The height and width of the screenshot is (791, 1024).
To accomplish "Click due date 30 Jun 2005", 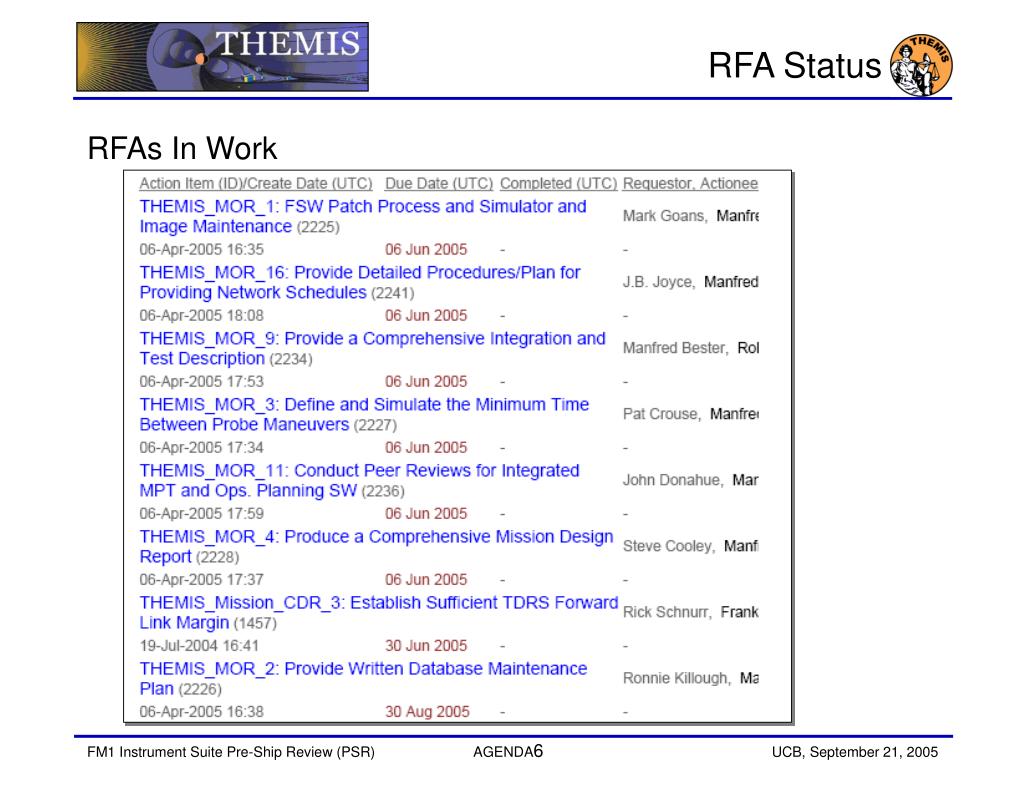I will pos(426,645).
